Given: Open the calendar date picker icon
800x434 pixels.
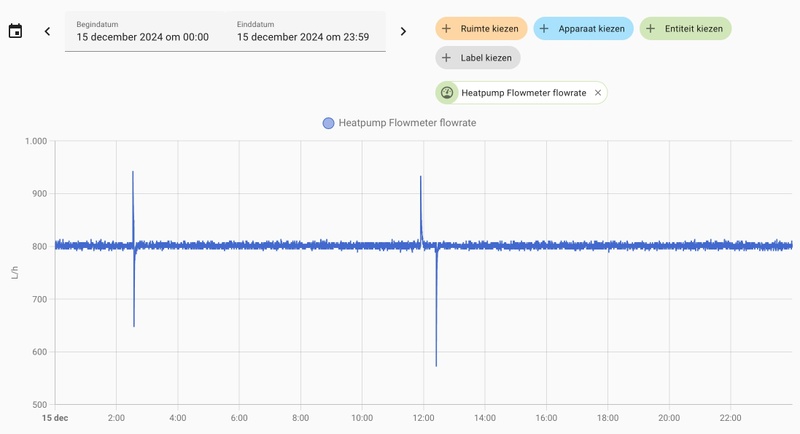Looking at the screenshot, I should pos(15,31).
